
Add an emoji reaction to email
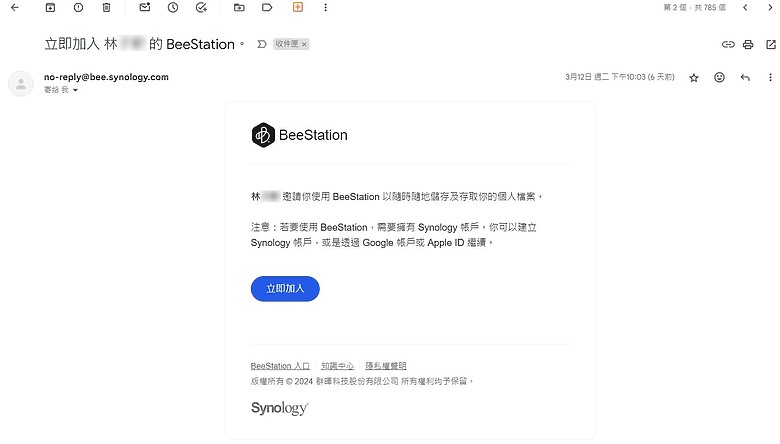pyautogui.click(x=719, y=77)
